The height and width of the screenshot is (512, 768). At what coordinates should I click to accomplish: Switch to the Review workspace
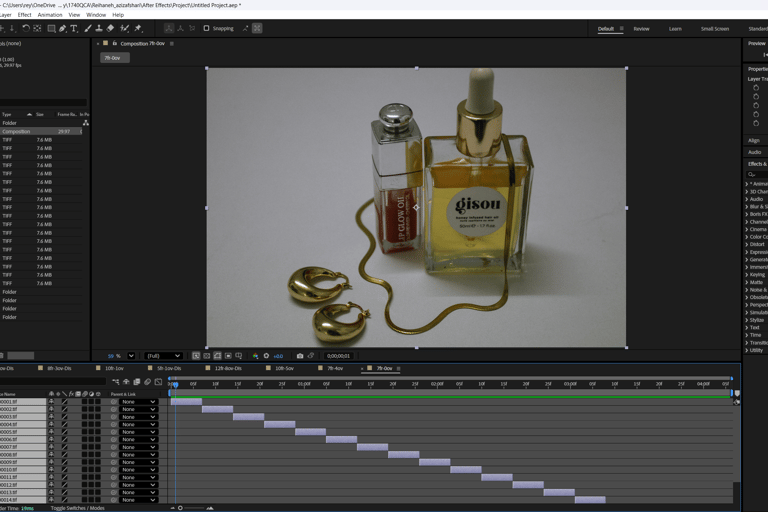coord(641,29)
